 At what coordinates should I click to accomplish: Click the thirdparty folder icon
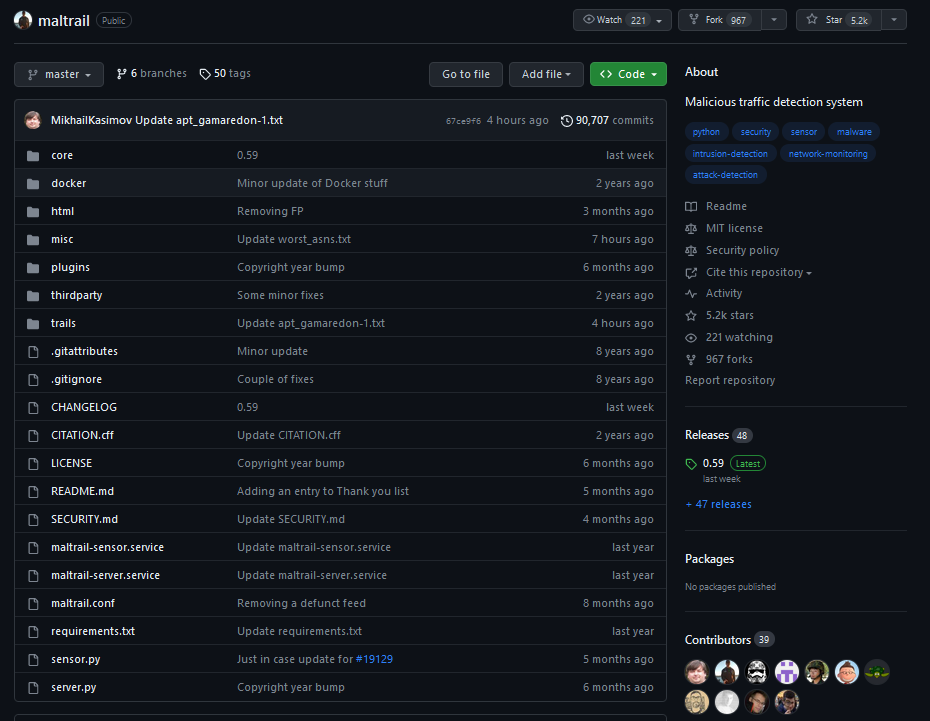point(33,296)
